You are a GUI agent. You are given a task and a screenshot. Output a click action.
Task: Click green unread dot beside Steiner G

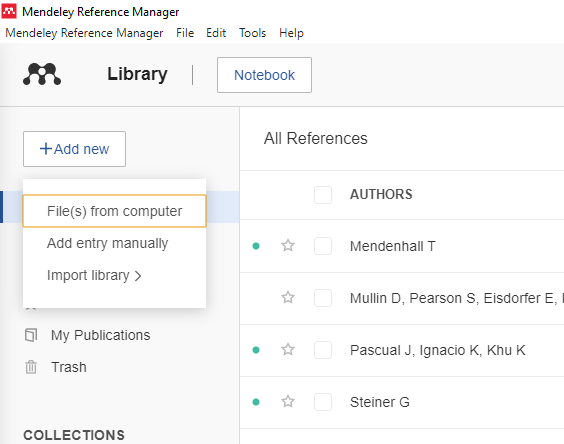point(256,402)
